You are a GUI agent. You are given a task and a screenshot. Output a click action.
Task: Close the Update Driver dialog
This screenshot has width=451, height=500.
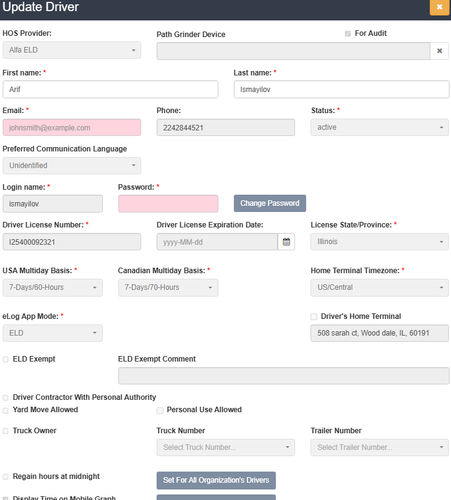(x=439, y=7)
